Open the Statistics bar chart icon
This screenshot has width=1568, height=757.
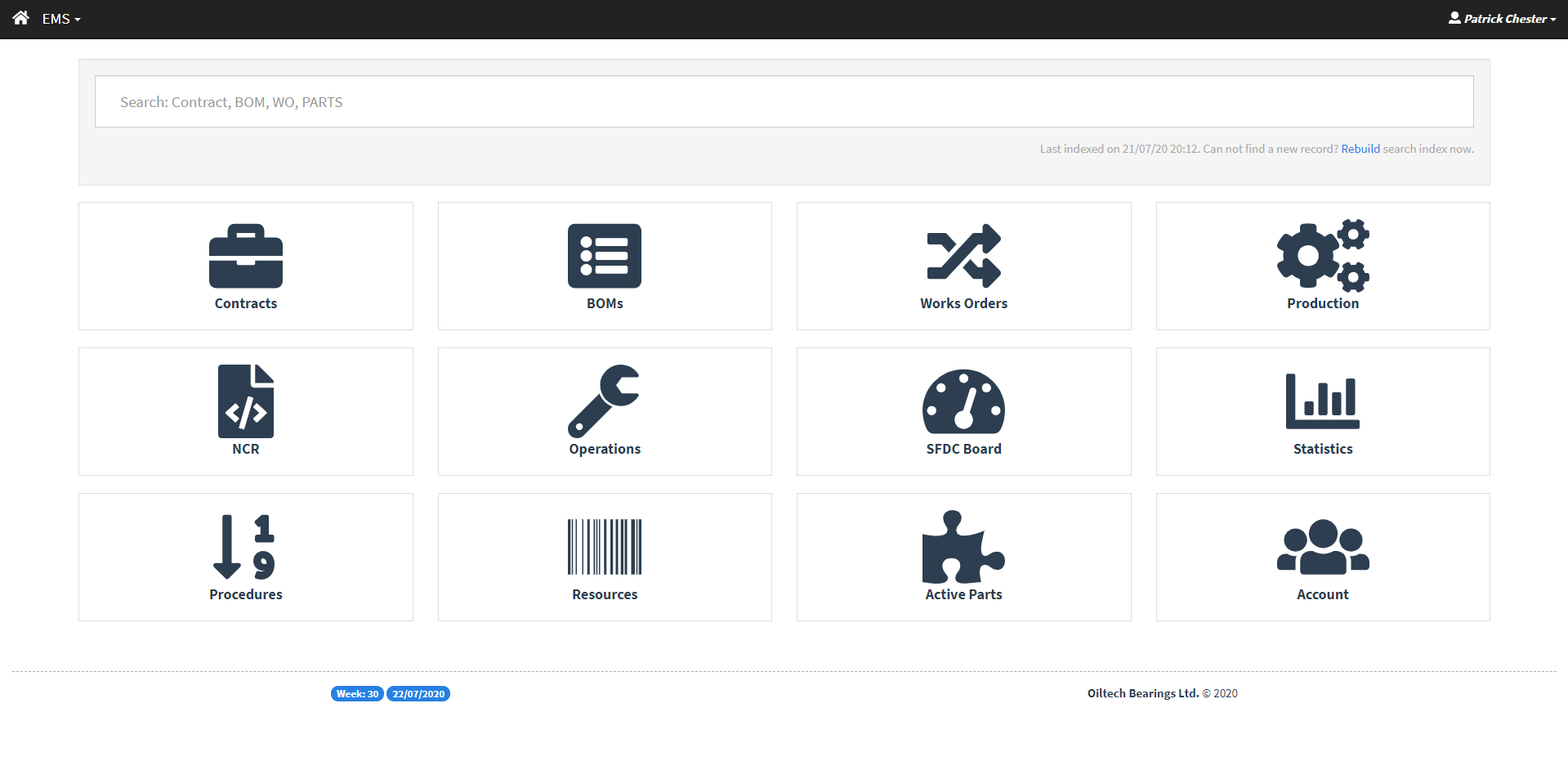(1322, 401)
